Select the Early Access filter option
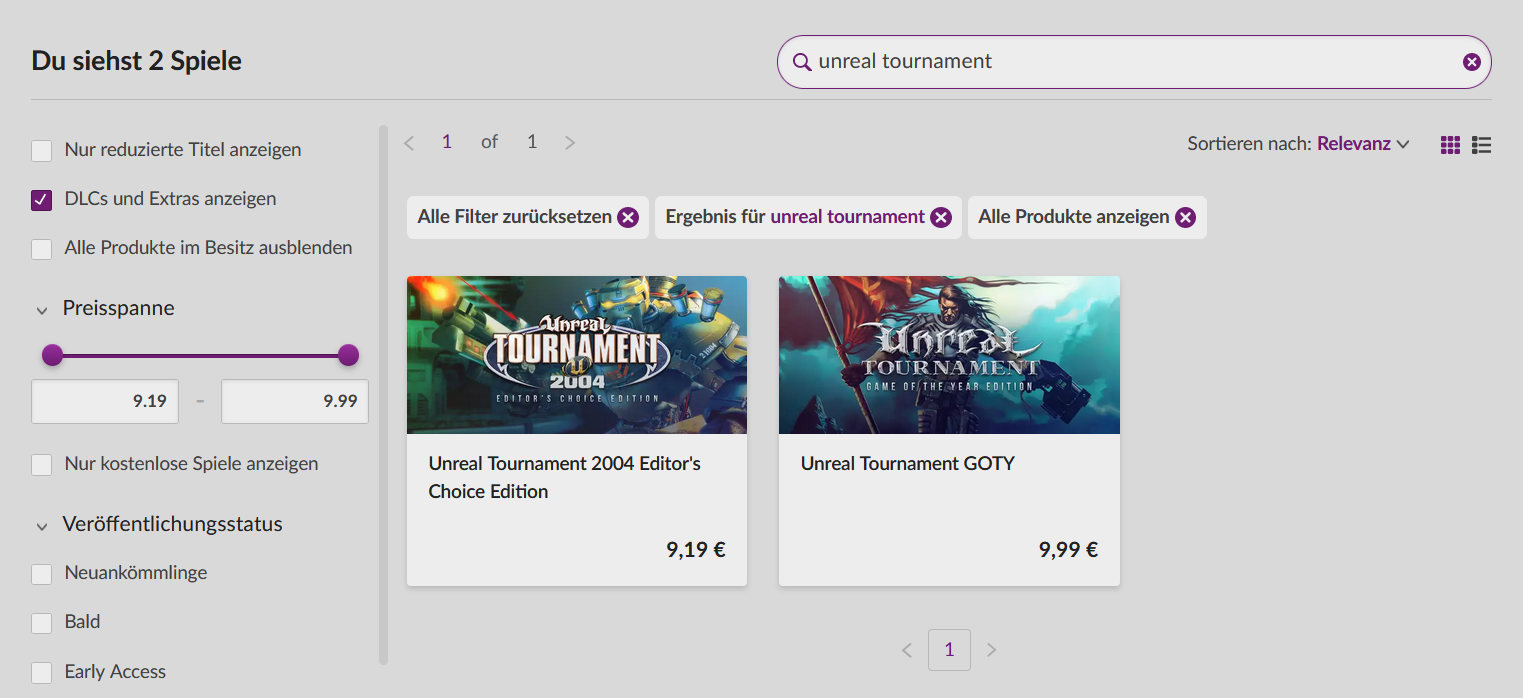 pyautogui.click(x=41, y=672)
